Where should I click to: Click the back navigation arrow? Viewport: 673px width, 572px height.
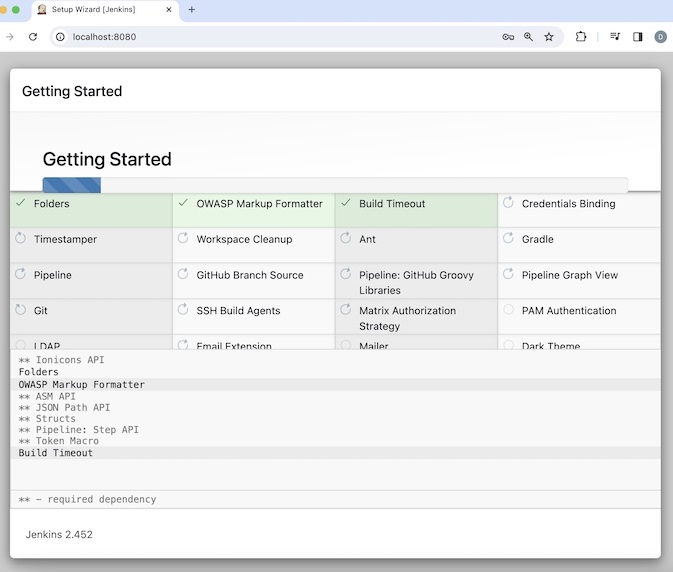pyautogui.click(x=10, y=37)
